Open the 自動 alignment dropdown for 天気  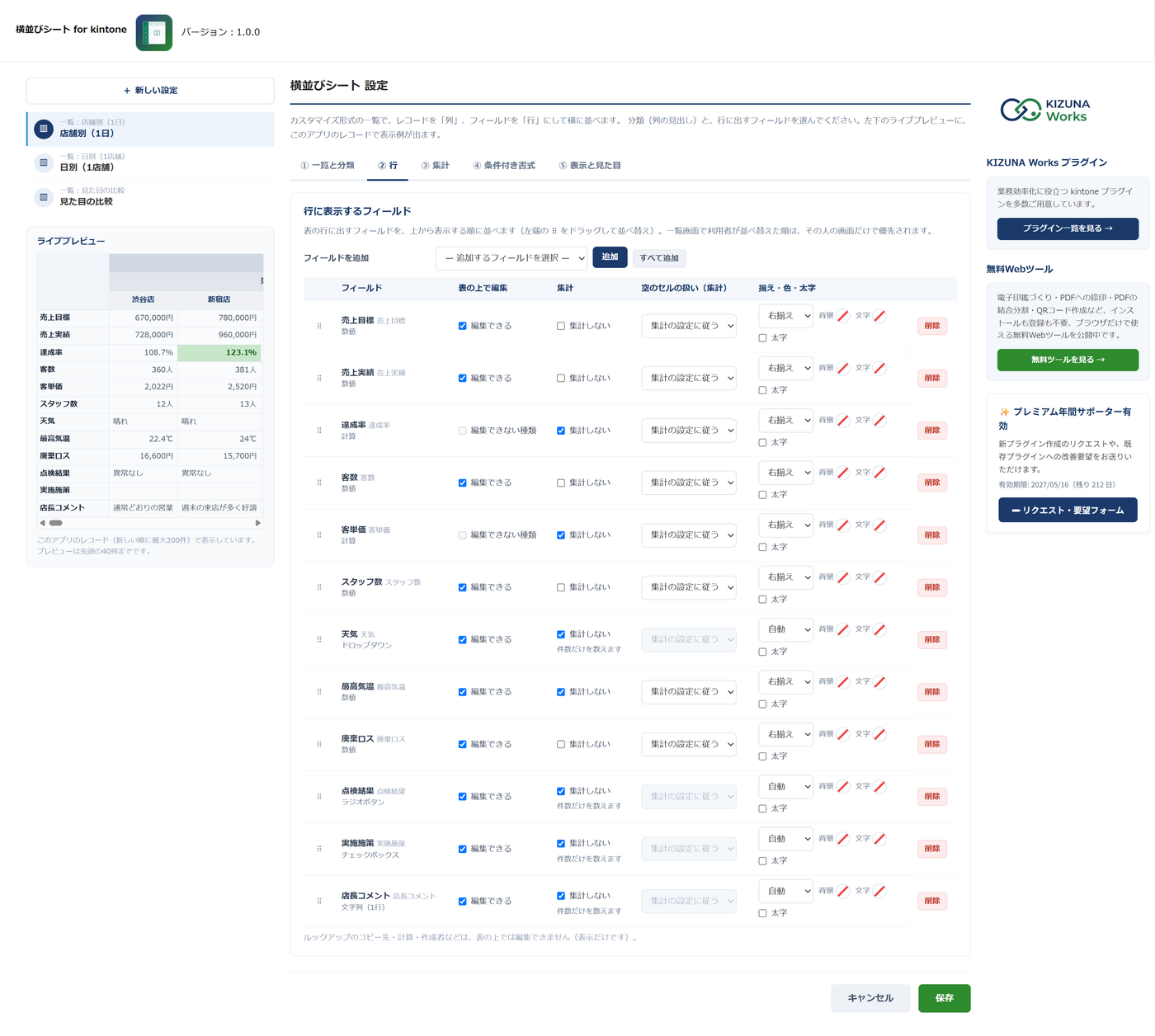pos(785,629)
